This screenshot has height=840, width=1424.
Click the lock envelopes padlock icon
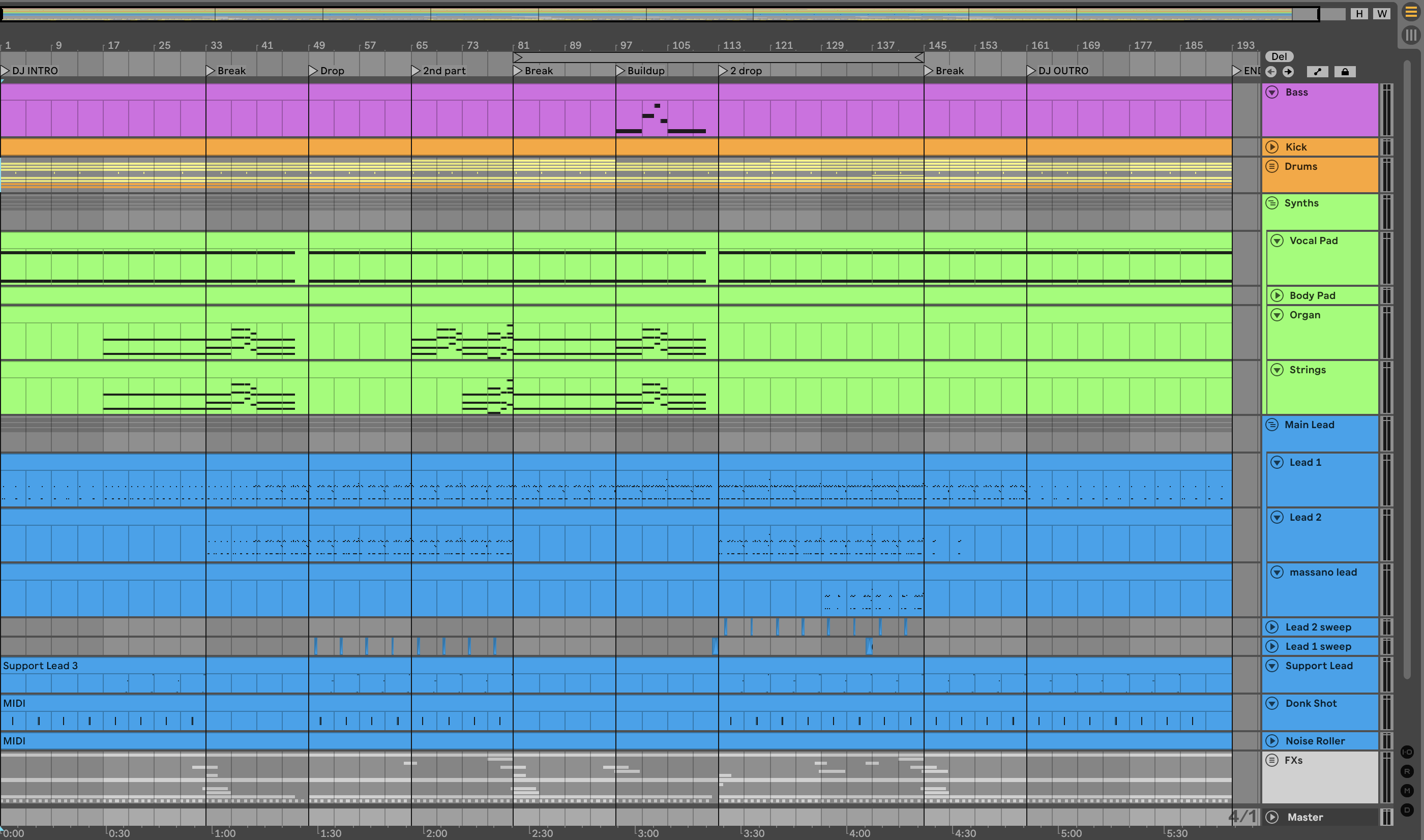click(x=1345, y=72)
